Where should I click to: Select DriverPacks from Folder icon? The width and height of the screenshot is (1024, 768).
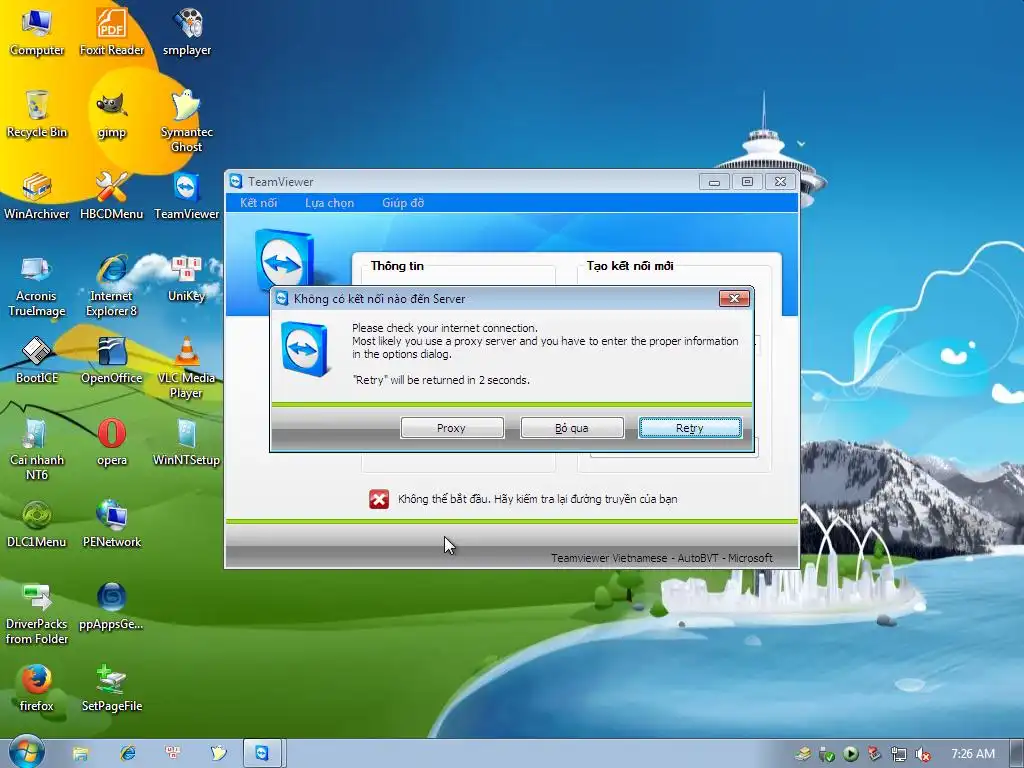[37, 614]
